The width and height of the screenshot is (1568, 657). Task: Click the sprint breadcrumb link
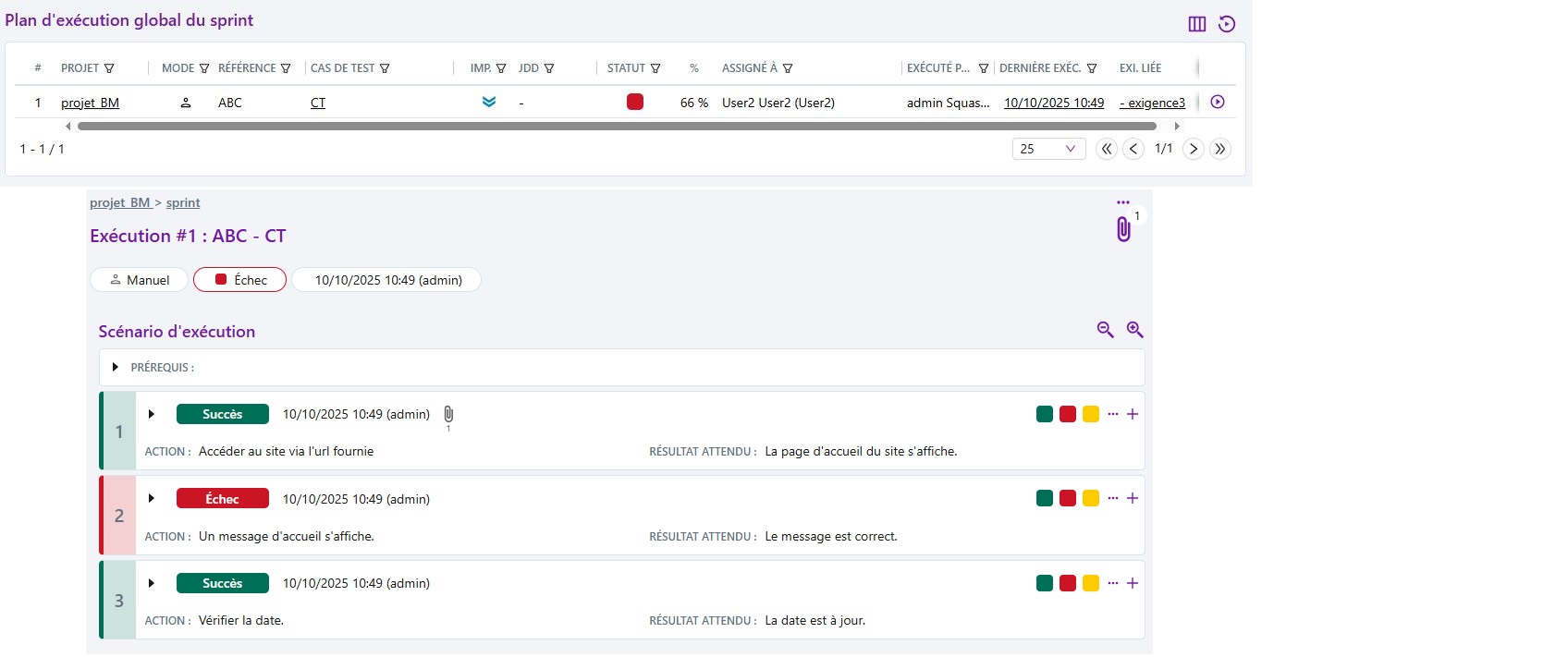click(183, 203)
